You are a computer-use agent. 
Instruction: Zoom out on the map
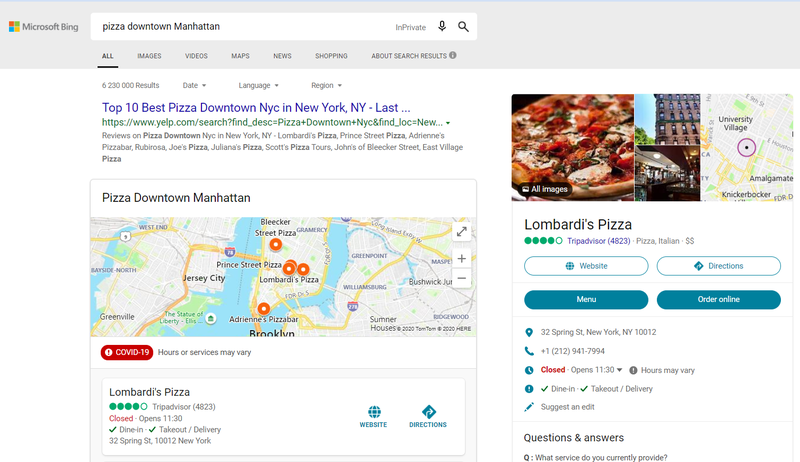click(x=461, y=278)
